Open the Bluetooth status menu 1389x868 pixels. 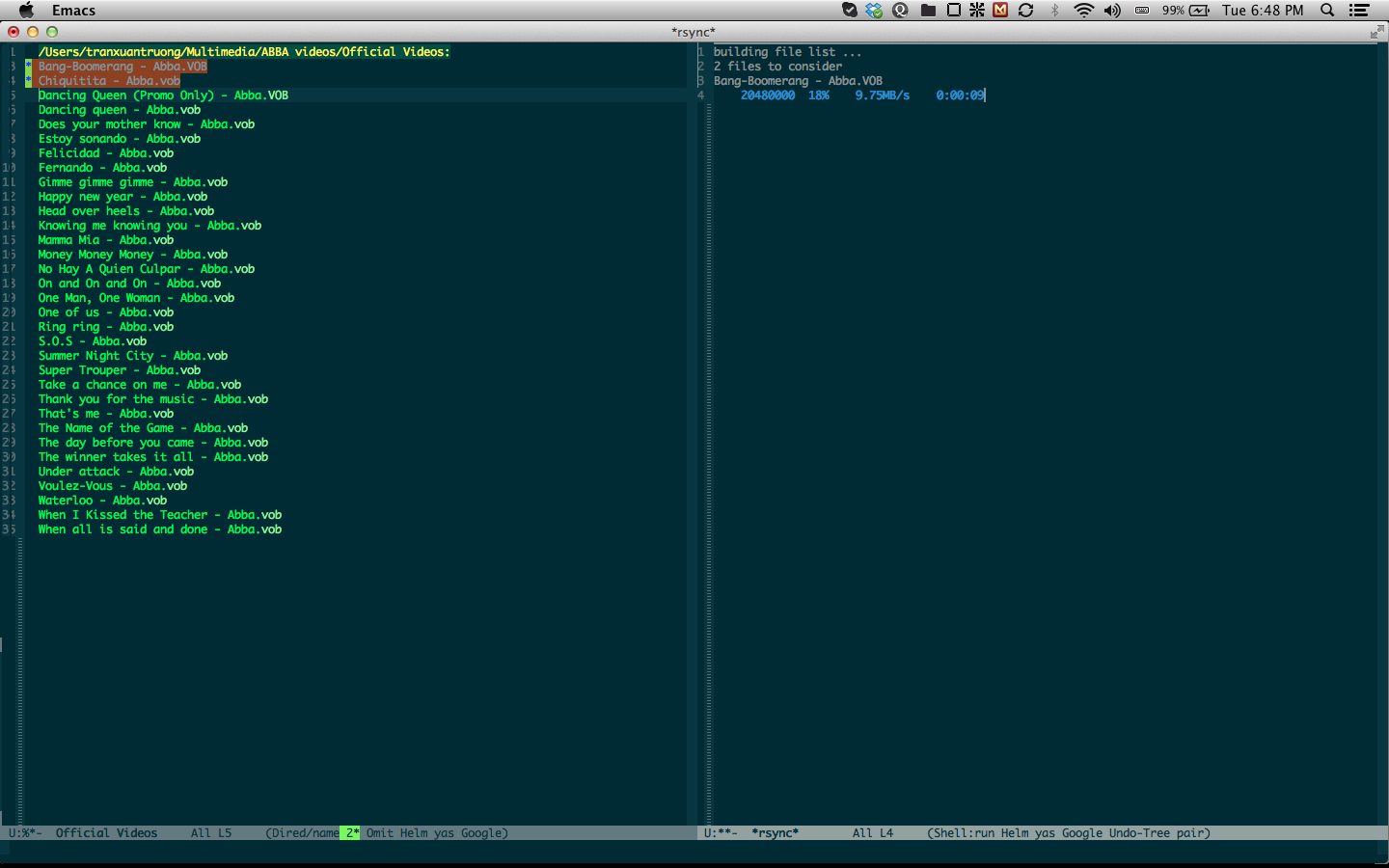click(1055, 10)
